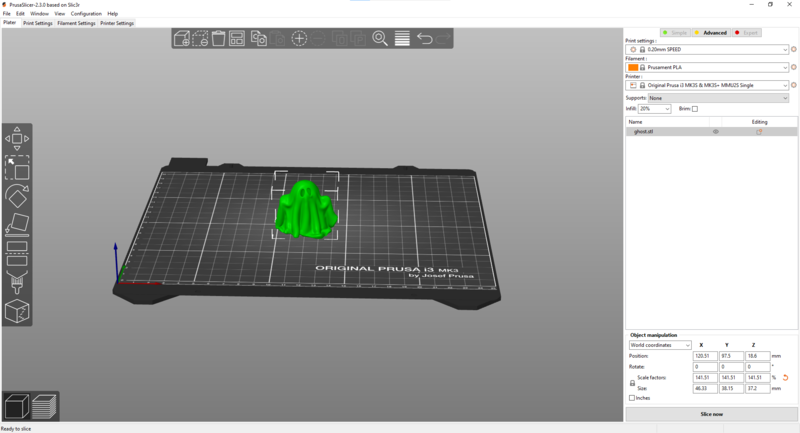Switch to Advanced mode

(711, 33)
